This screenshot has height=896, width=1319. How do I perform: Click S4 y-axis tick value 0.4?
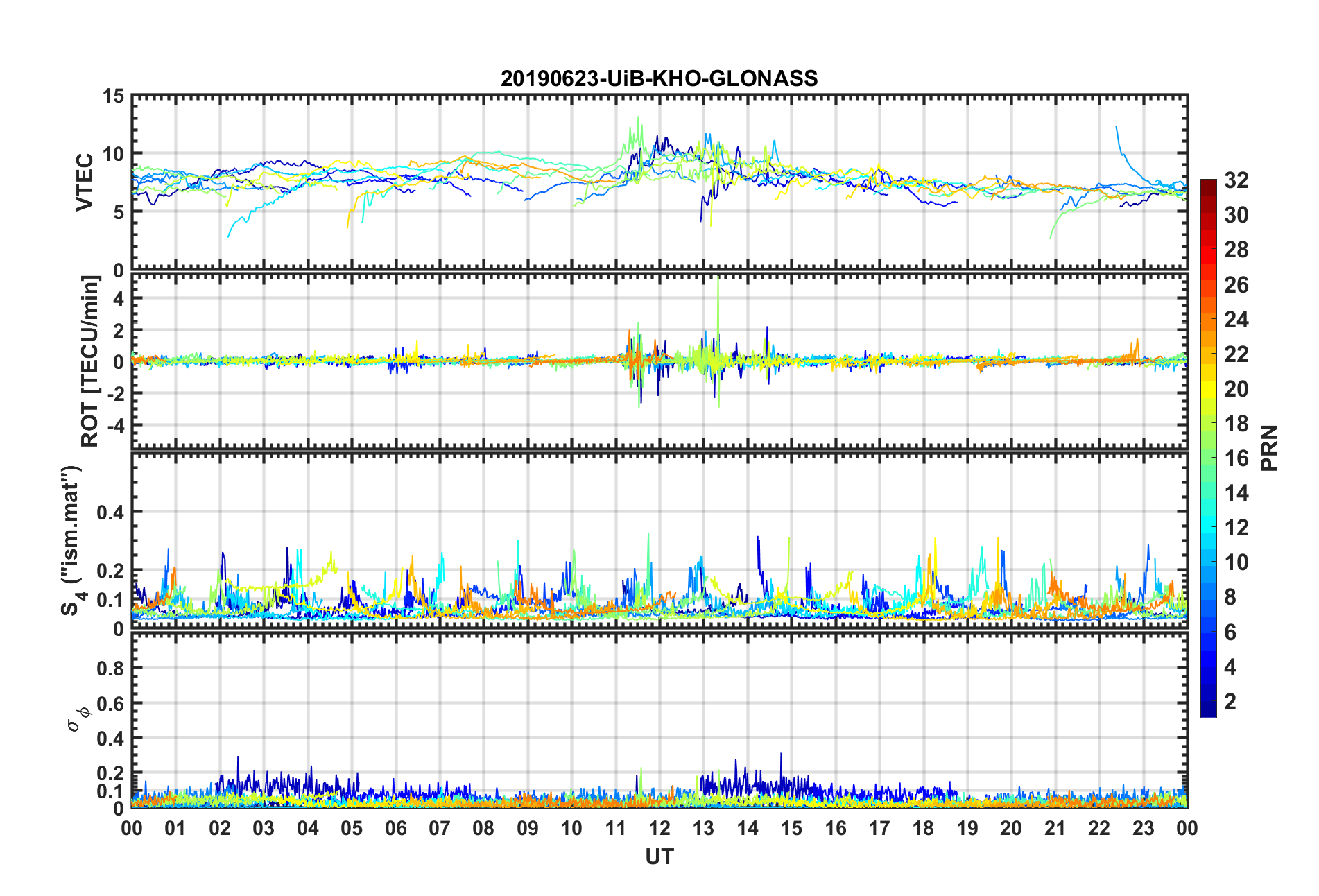pyautogui.click(x=110, y=513)
